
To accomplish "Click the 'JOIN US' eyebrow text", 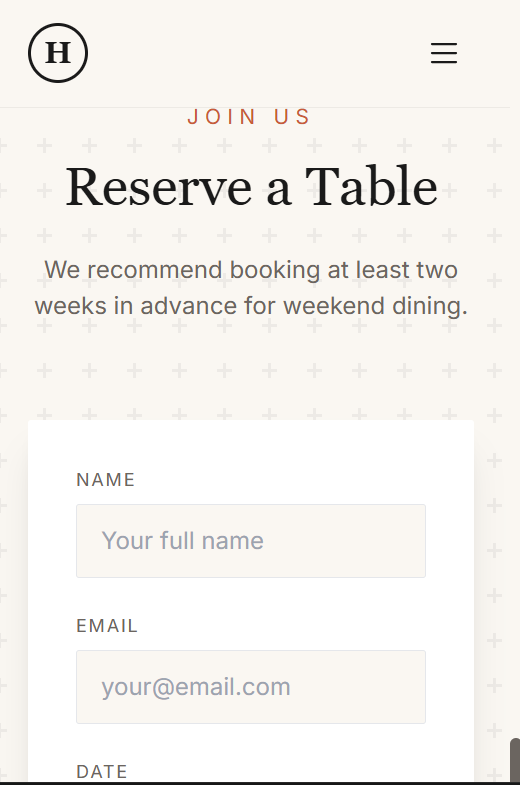I will pyautogui.click(x=249, y=117).
